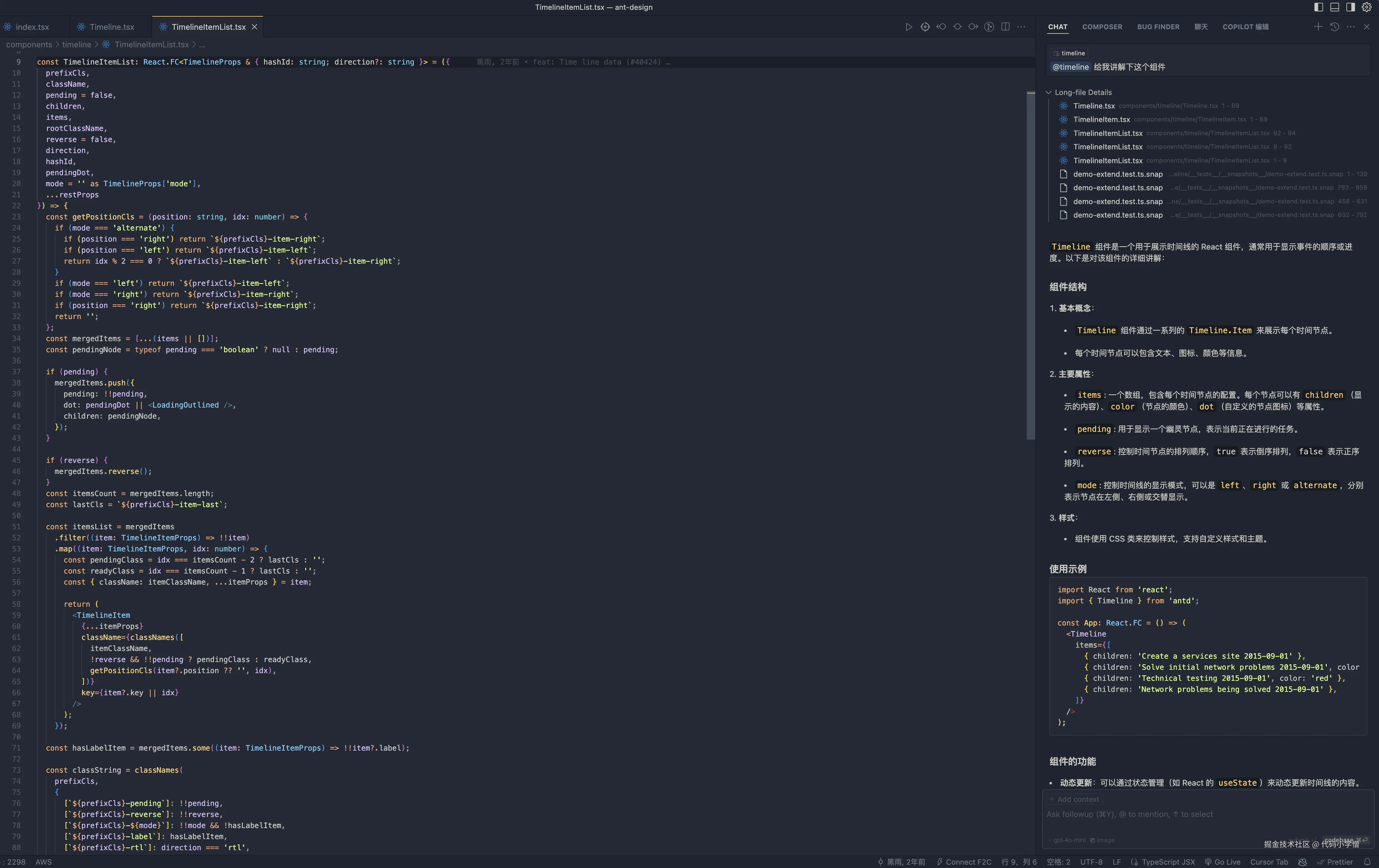Open the settings gear in title bar
Image resolution: width=1379 pixels, height=868 pixels.
[1366, 7]
